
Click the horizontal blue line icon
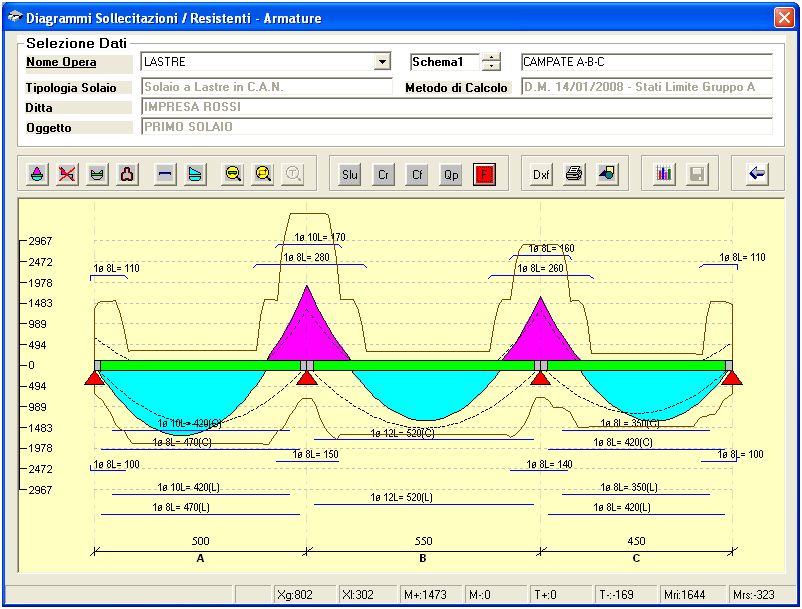pos(165,174)
